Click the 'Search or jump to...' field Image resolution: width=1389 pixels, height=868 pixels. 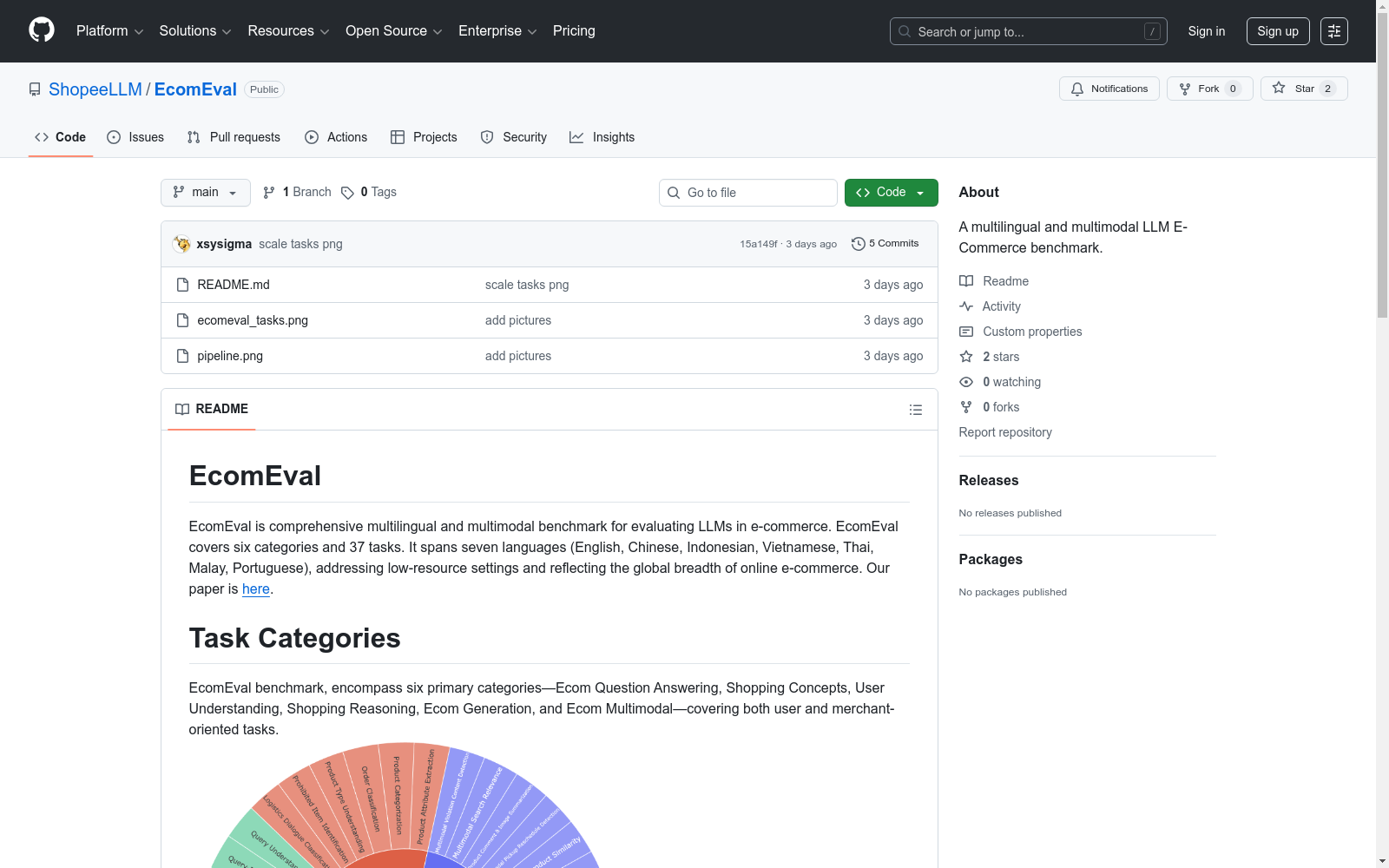point(1029,31)
